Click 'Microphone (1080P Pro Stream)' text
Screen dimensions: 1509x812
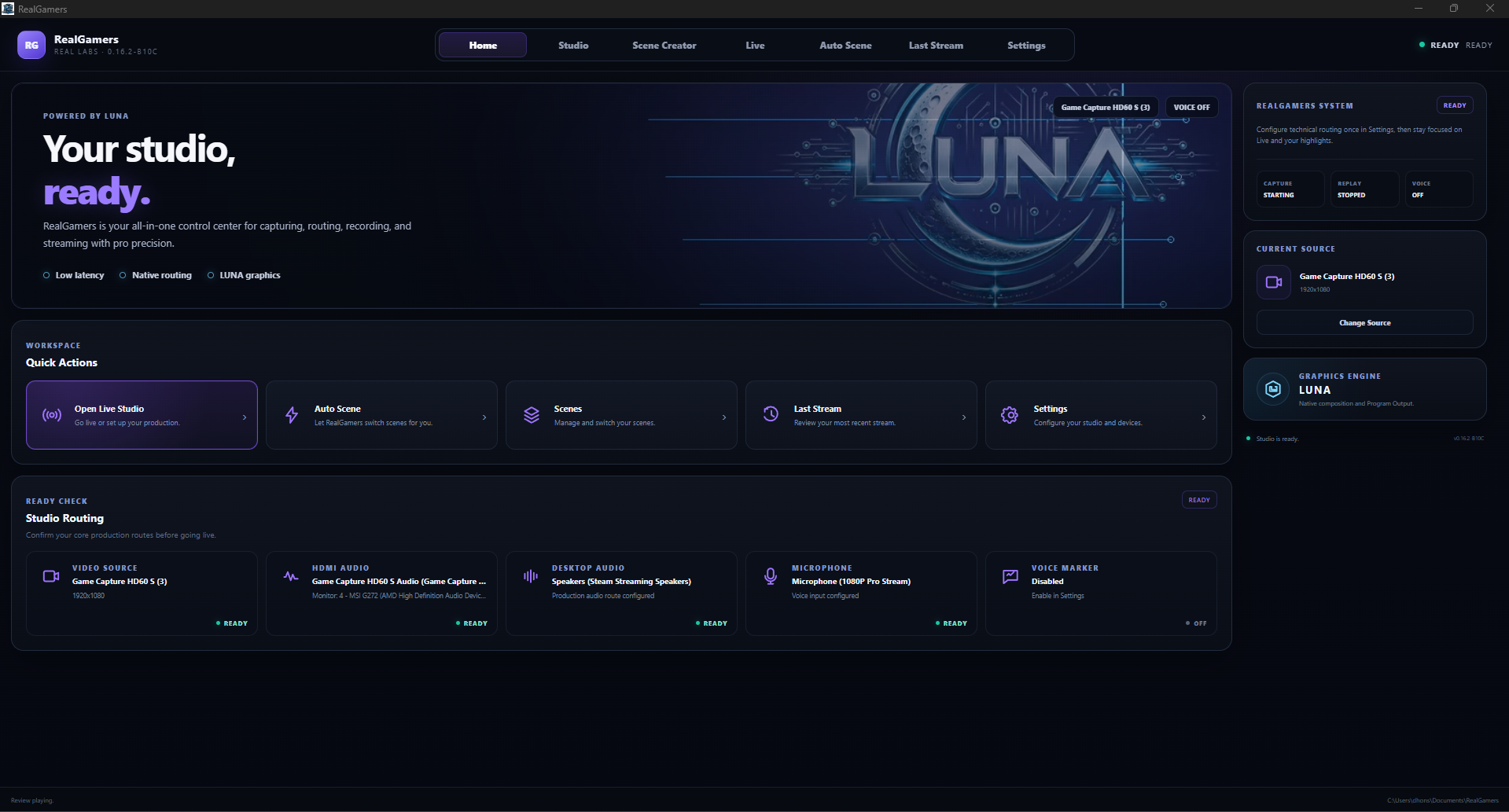[x=851, y=582]
